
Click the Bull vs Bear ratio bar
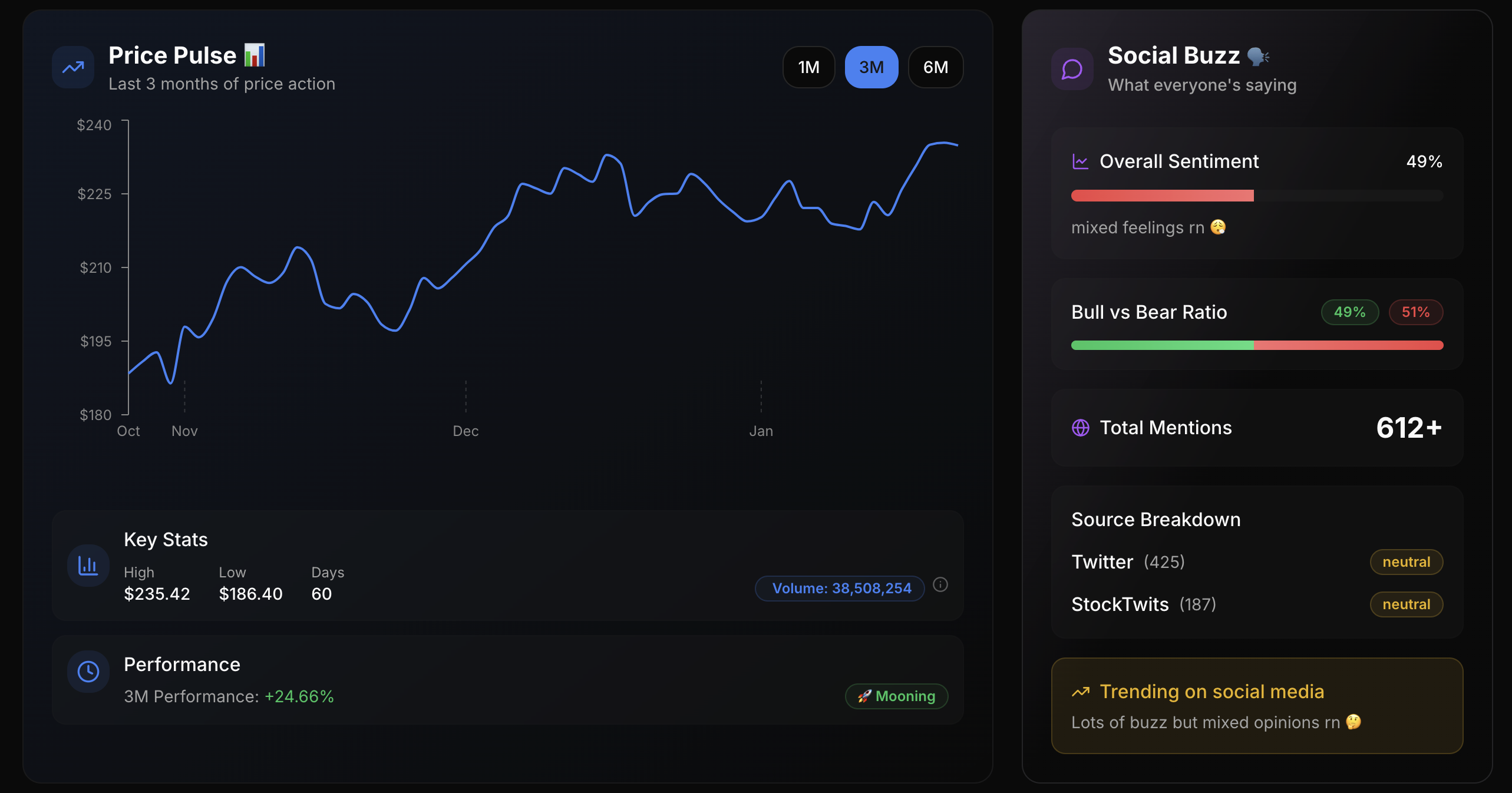point(1257,345)
